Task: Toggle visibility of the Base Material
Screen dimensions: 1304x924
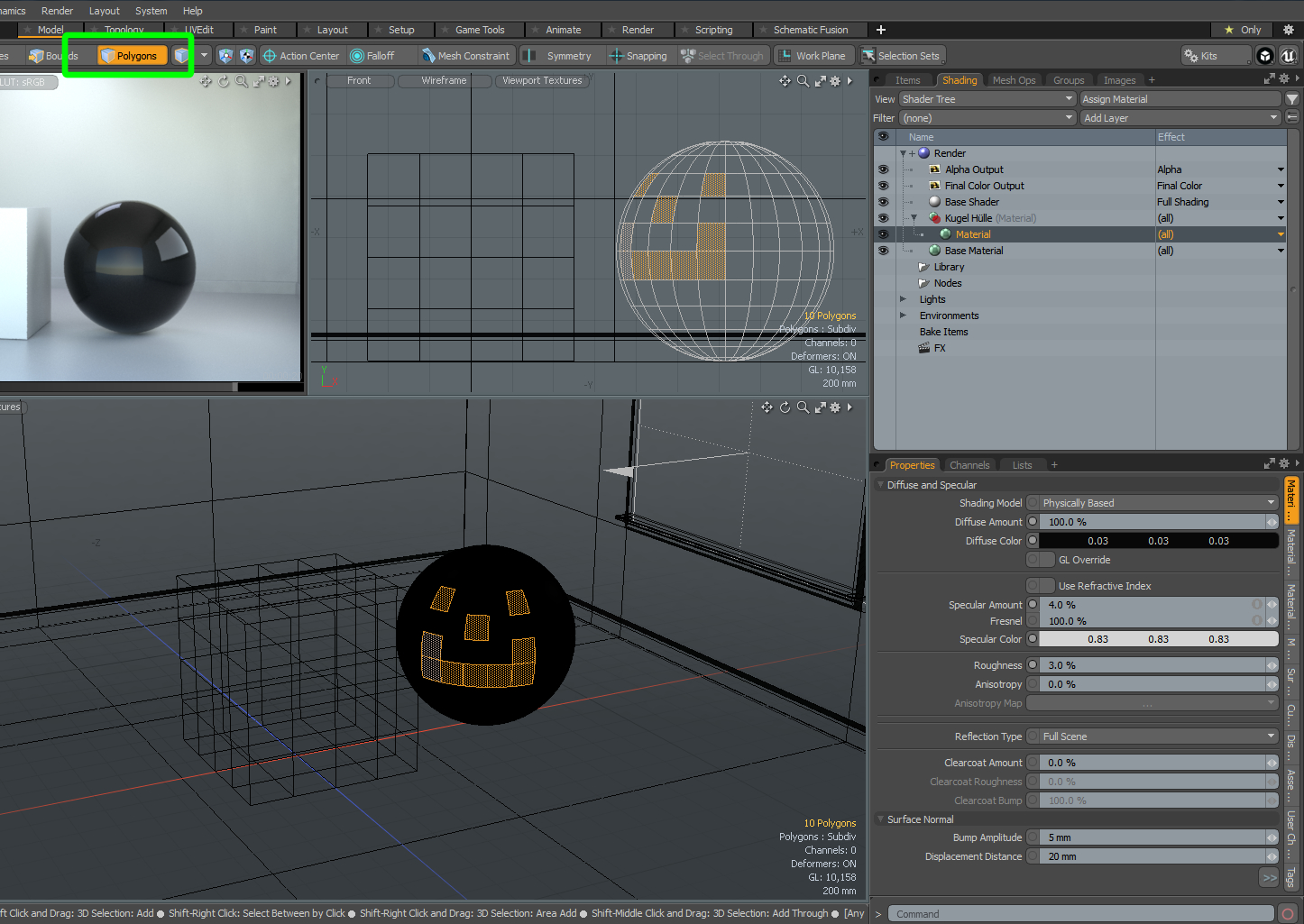Action: pos(883,251)
